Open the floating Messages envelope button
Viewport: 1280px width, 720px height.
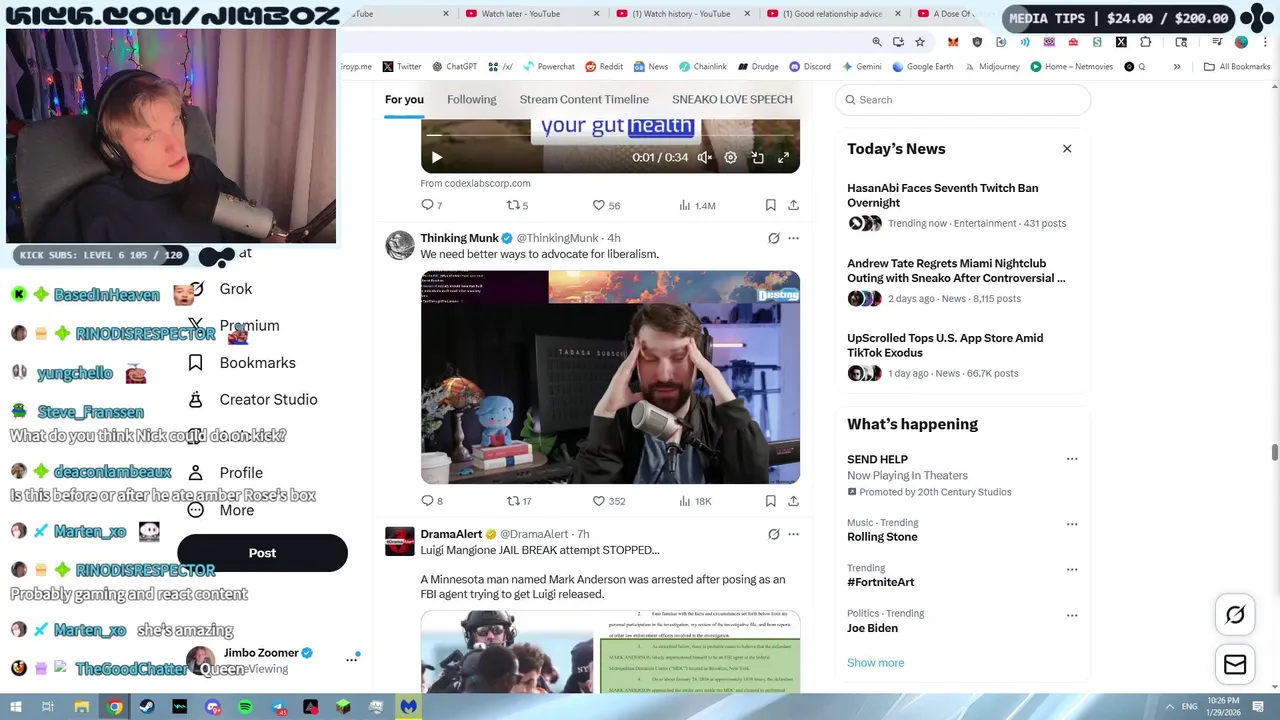[x=1235, y=664]
